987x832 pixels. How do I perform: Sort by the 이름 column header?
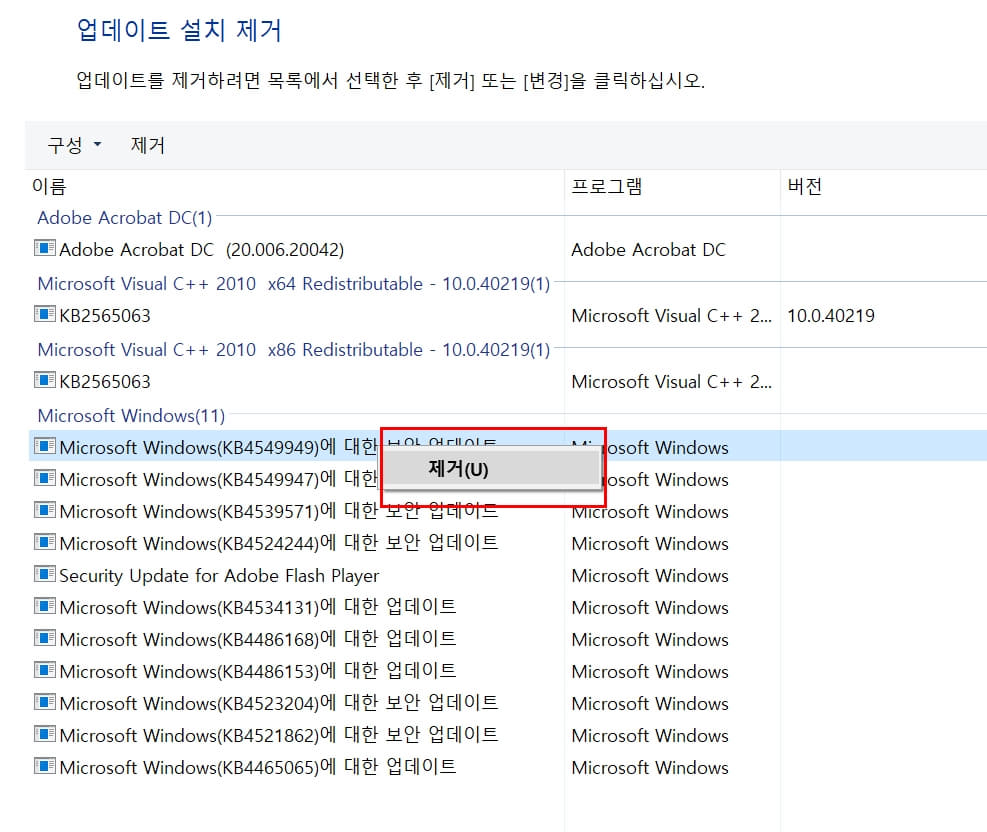(49, 186)
